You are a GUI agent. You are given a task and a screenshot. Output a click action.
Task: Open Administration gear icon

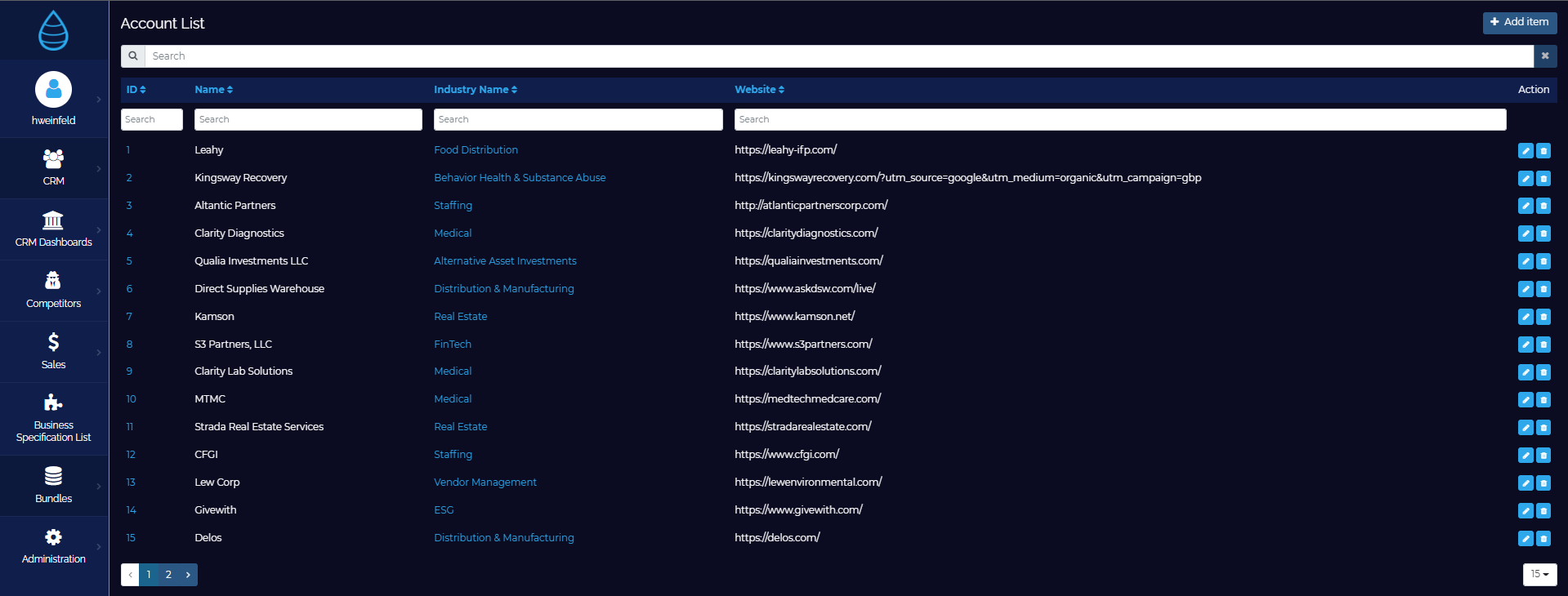(53, 537)
